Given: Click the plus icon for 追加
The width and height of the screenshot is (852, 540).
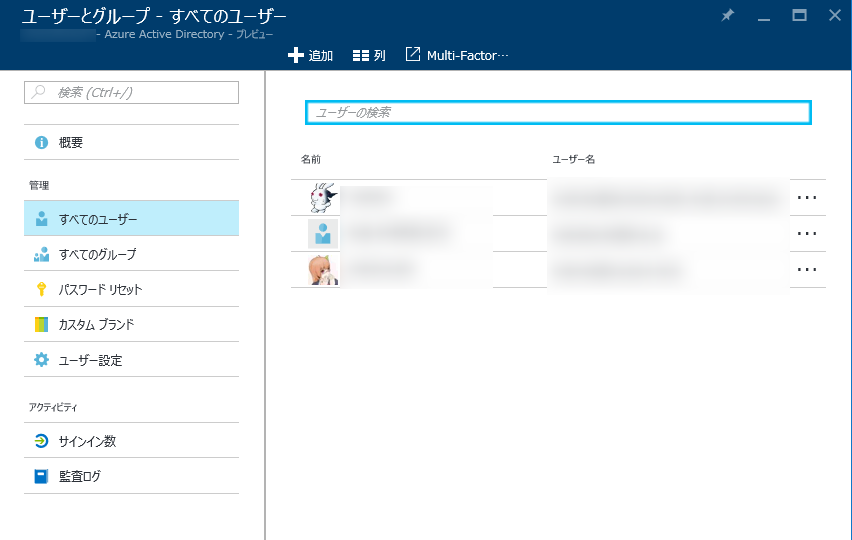Looking at the screenshot, I should pos(296,55).
